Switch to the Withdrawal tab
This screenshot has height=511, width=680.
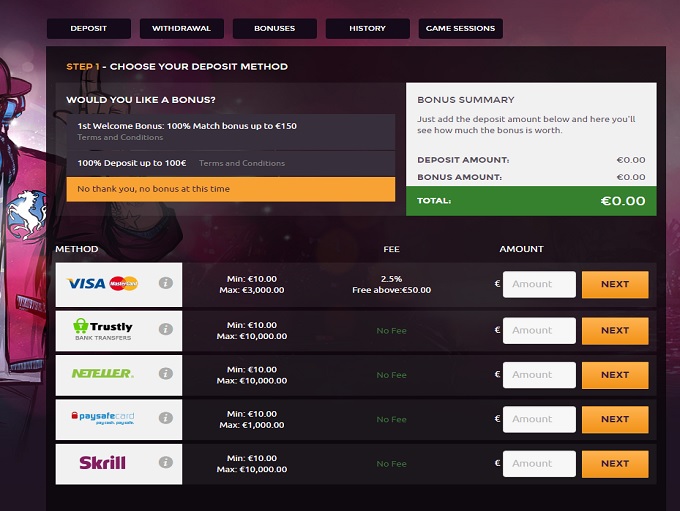pyautogui.click(x=181, y=29)
